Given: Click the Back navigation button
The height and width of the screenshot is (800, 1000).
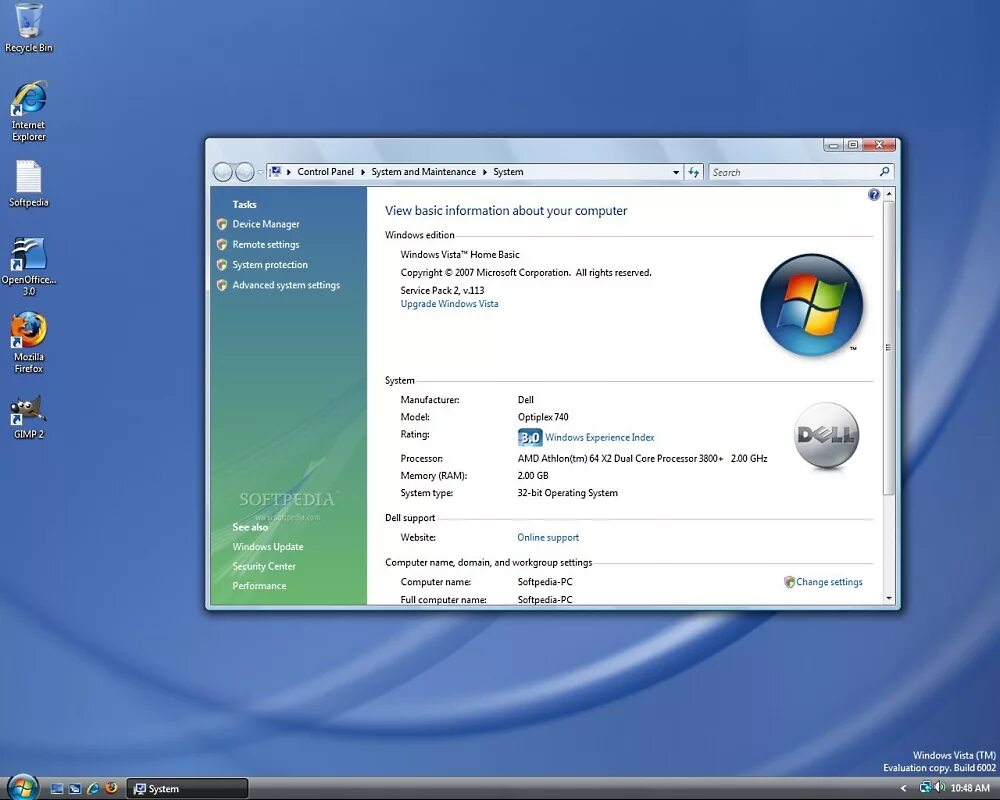Looking at the screenshot, I should coord(223,172).
